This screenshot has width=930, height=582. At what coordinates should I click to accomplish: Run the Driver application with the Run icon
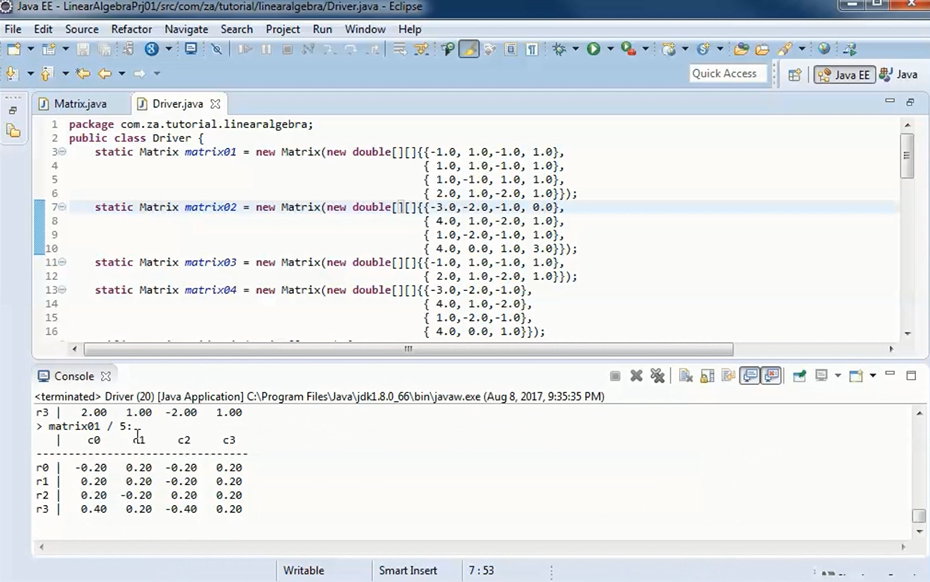pos(593,48)
